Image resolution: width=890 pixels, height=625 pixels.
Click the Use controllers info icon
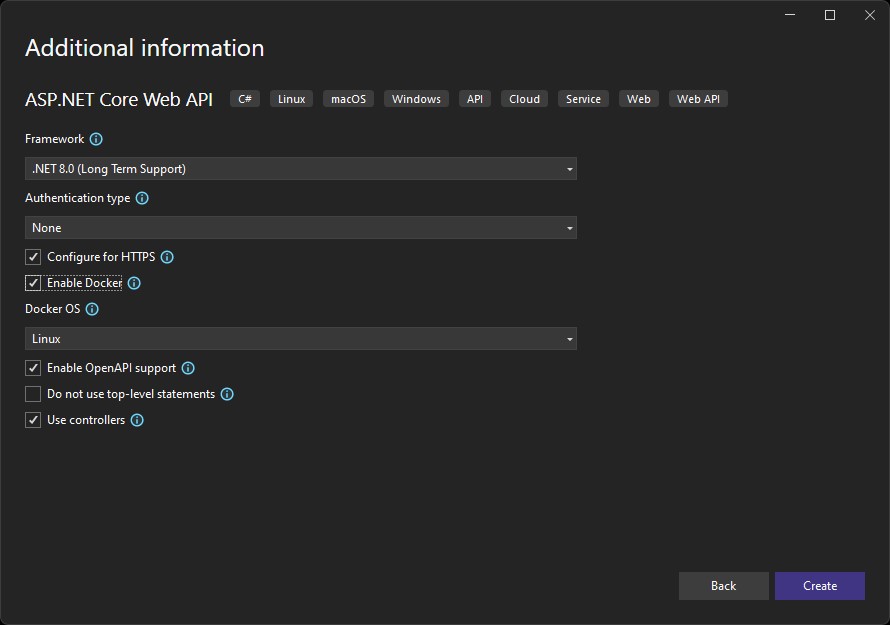[137, 420]
